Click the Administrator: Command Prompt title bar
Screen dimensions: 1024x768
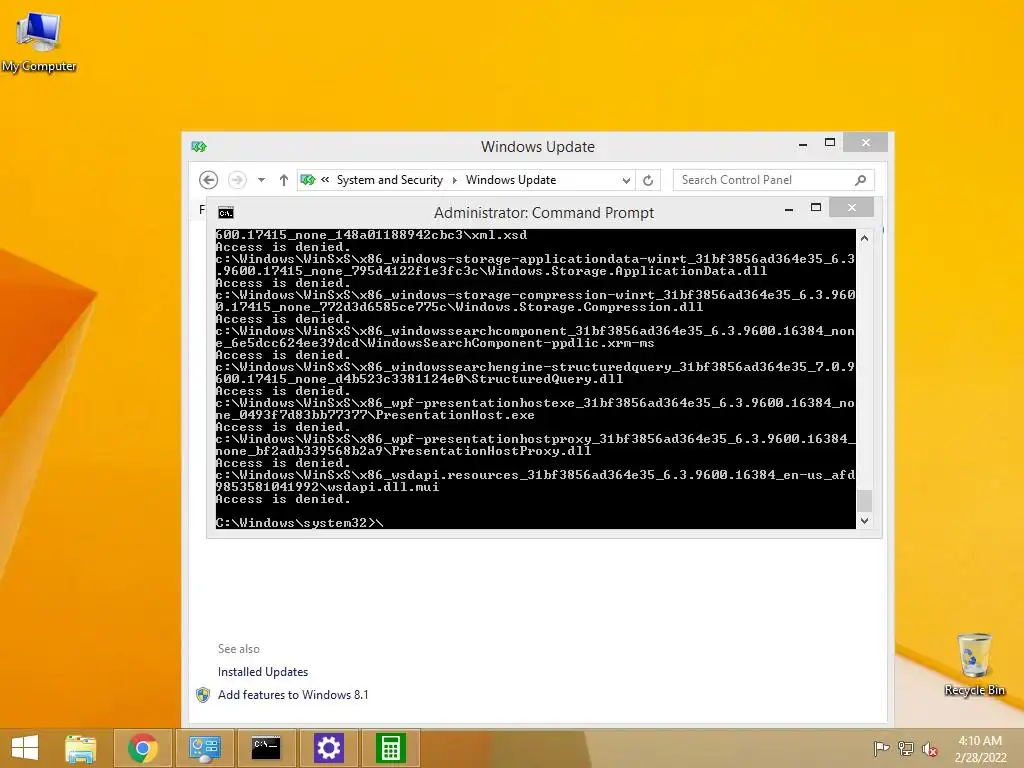[x=543, y=213]
